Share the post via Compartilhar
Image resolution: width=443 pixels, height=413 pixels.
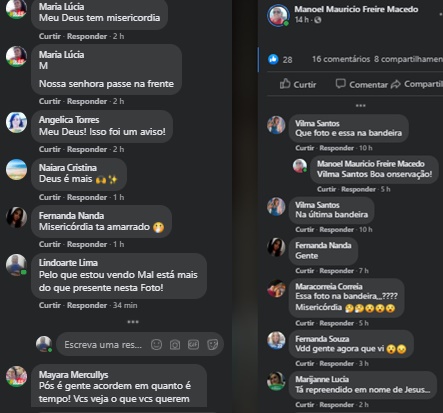pyautogui.click(x=417, y=84)
